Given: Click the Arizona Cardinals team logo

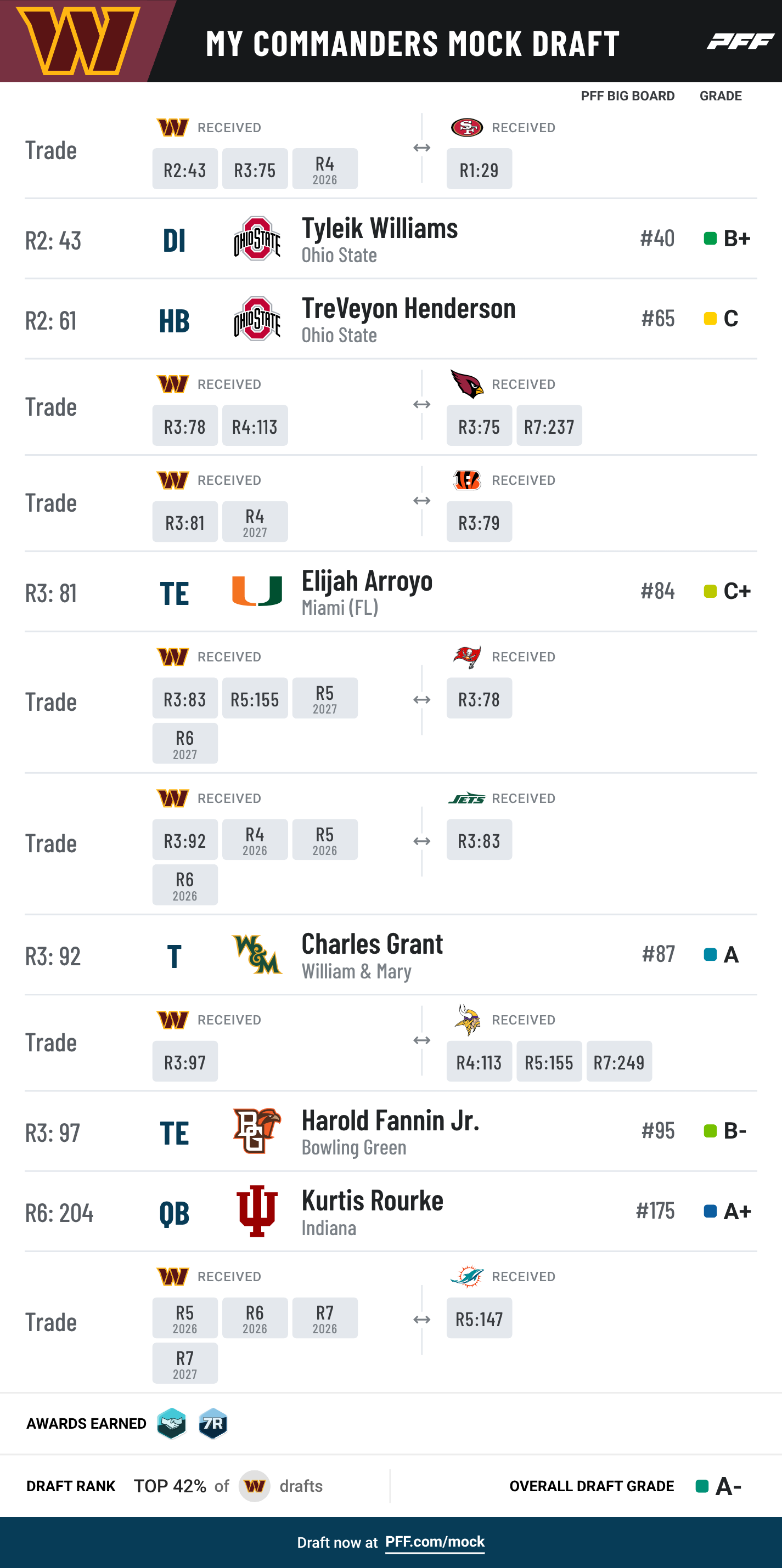Looking at the screenshot, I should coord(466,383).
